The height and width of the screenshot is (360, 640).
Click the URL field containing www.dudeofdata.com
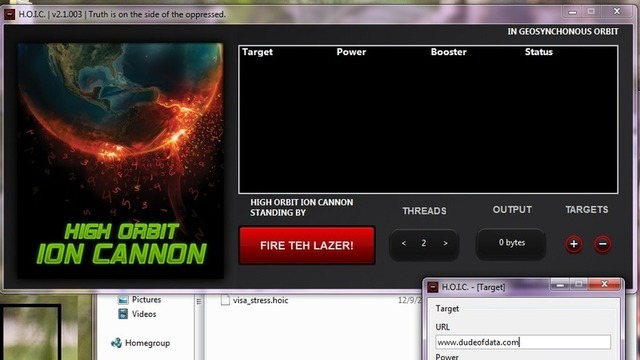click(523, 342)
